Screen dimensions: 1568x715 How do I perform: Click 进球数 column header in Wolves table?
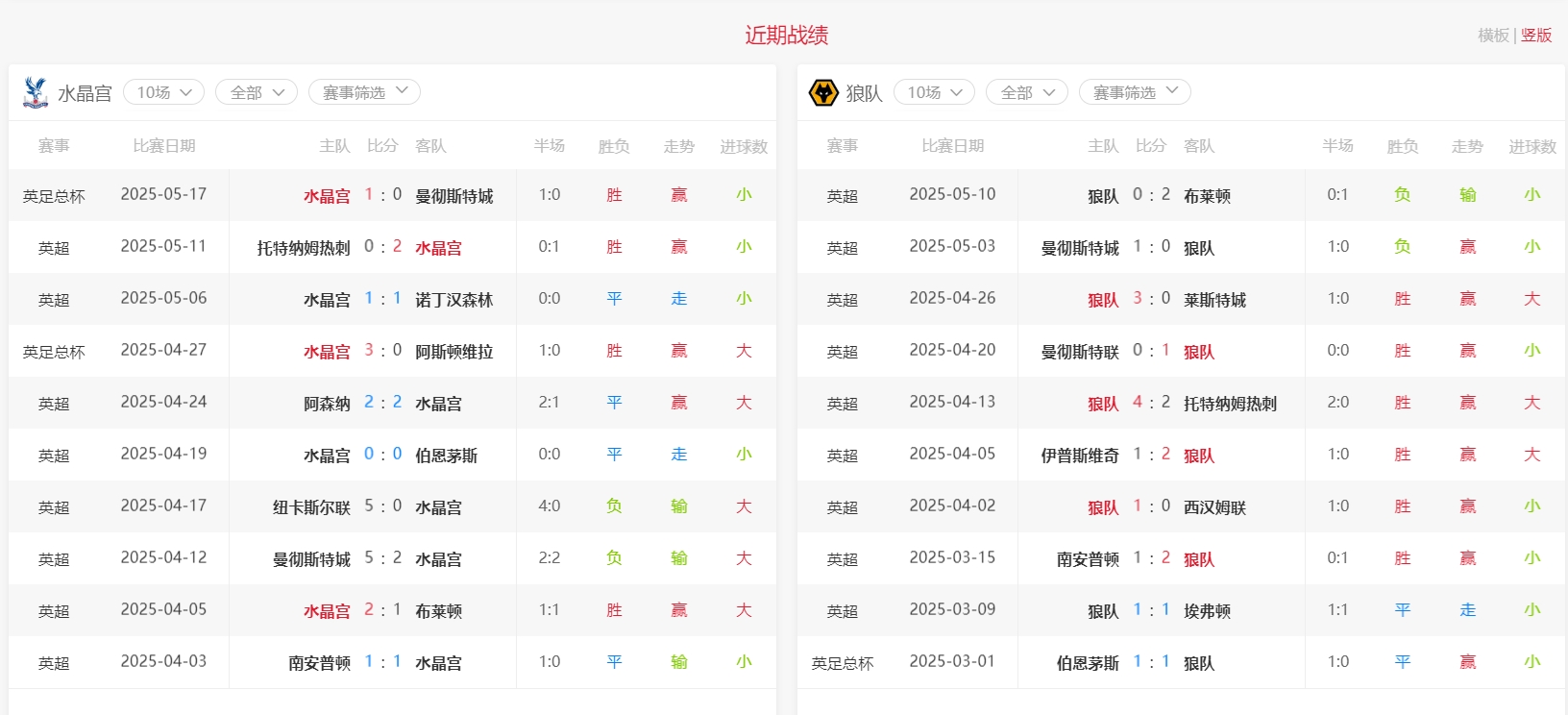coord(1531,146)
